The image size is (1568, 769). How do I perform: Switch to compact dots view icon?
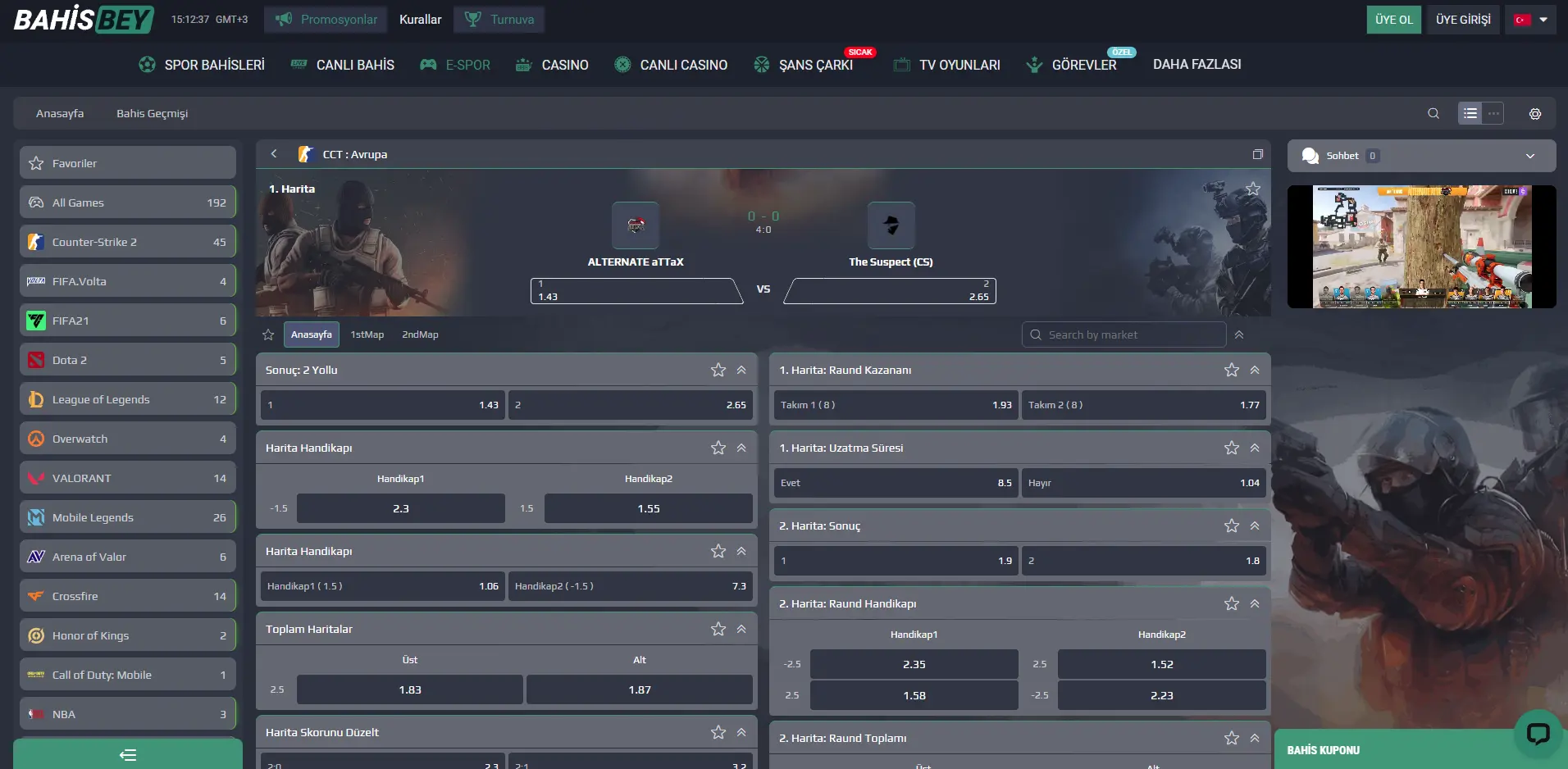point(1493,113)
